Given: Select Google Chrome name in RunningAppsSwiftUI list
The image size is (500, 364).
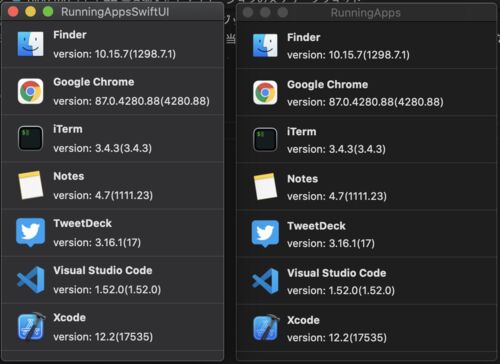Looking at the screenshot, I should (x=94, y=82).
